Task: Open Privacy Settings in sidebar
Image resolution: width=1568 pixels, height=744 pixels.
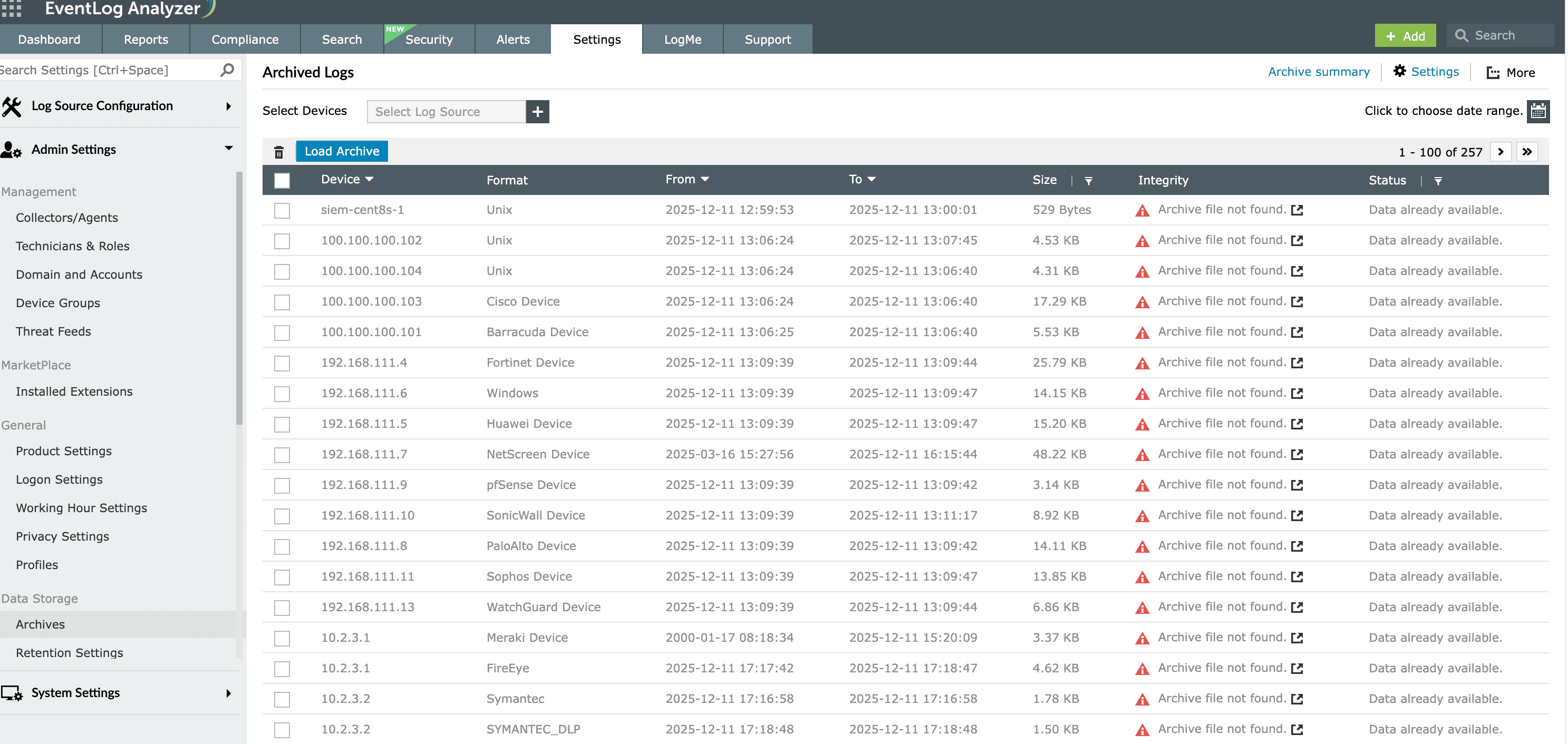Action: point(62,536)
